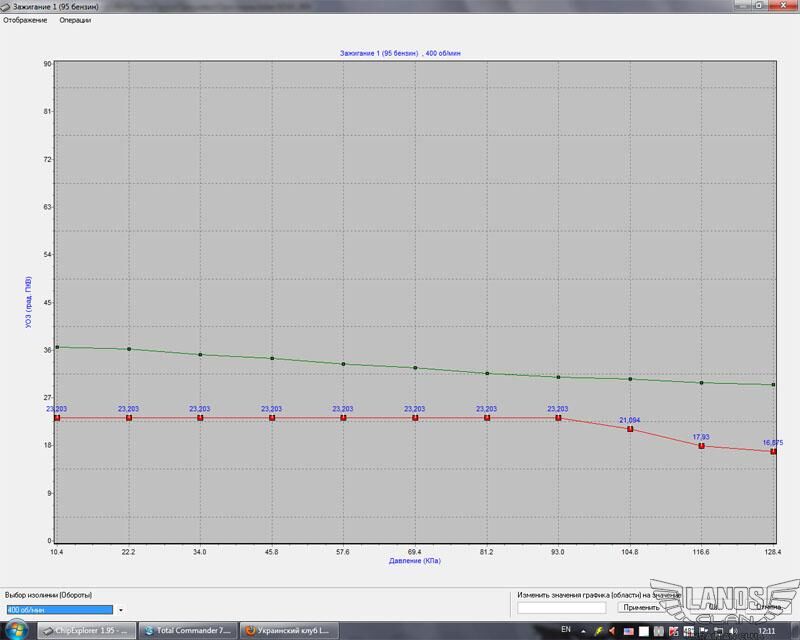Select the red point labeled 17,93

point(702,446)
